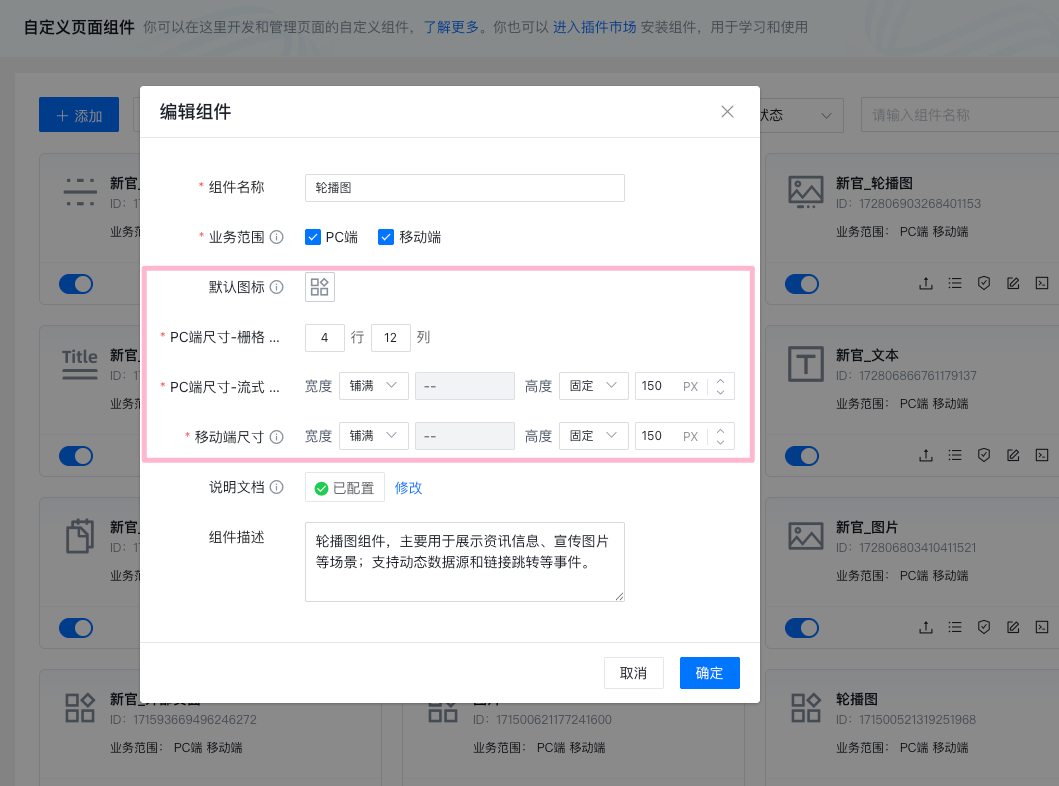Expand PC端尺寸-流式 height 固定 dropdown
Image resolution: width=1059 pixels, height=786 pixels.
coord(593,385)
